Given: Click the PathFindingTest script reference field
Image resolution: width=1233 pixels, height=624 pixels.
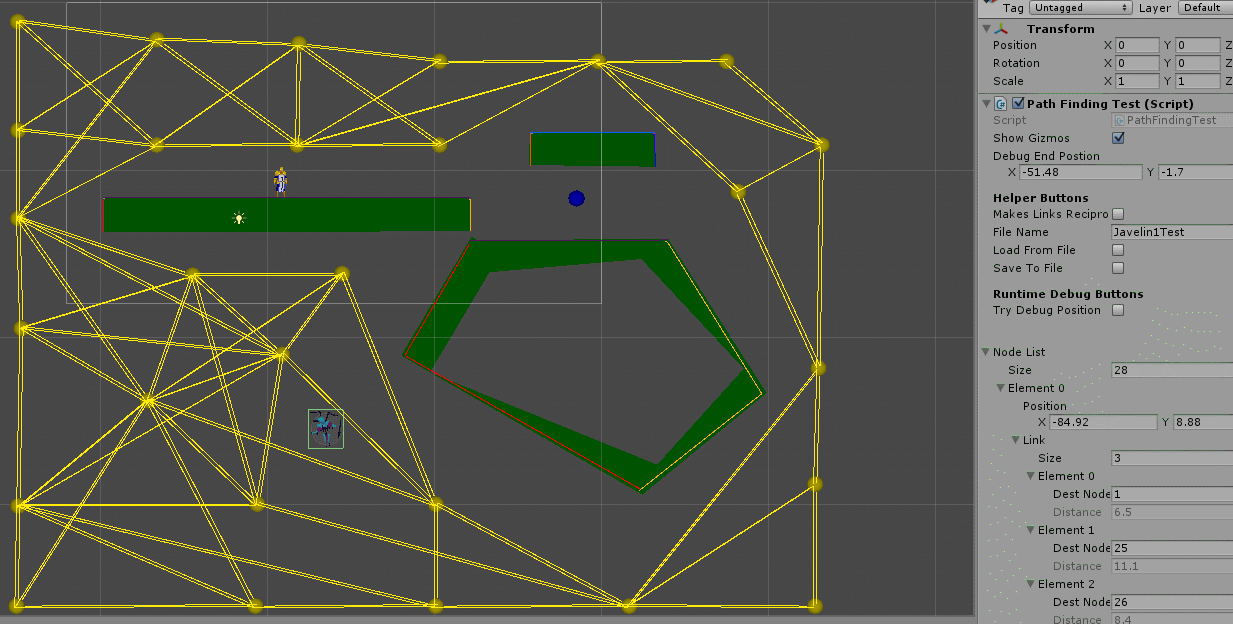Looking at the screenshot, I should point(1172,120).
